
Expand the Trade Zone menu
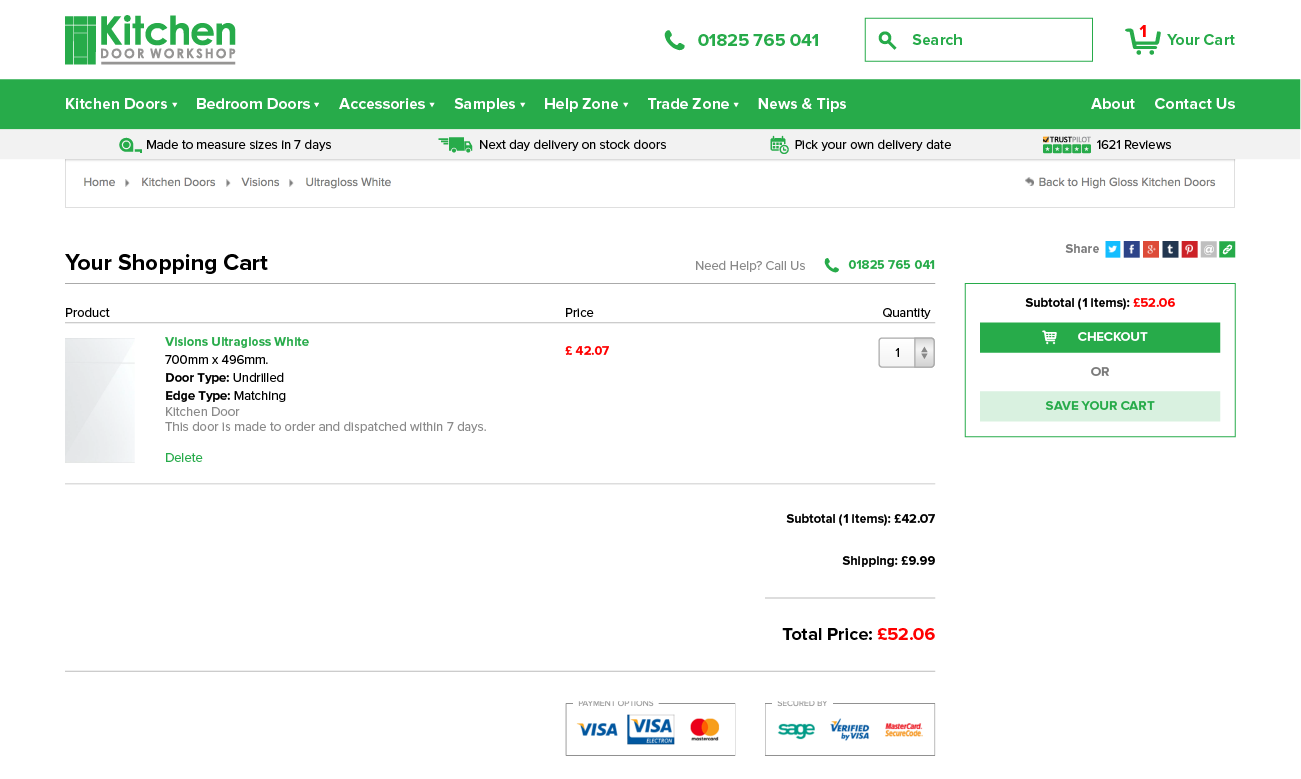(x=693, y=104)
